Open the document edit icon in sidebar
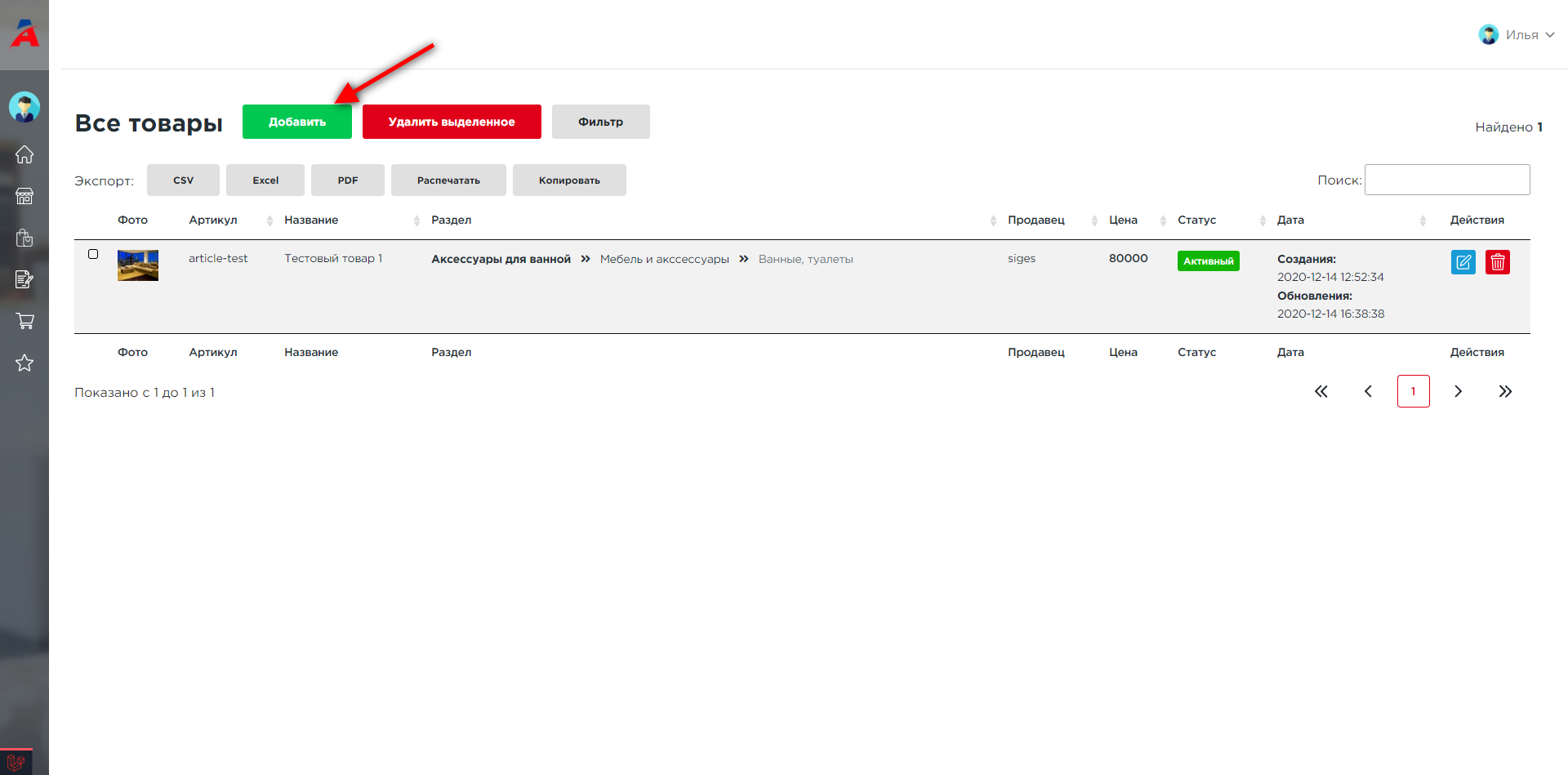The image size is (1568, 775). (x=24, y=279)
